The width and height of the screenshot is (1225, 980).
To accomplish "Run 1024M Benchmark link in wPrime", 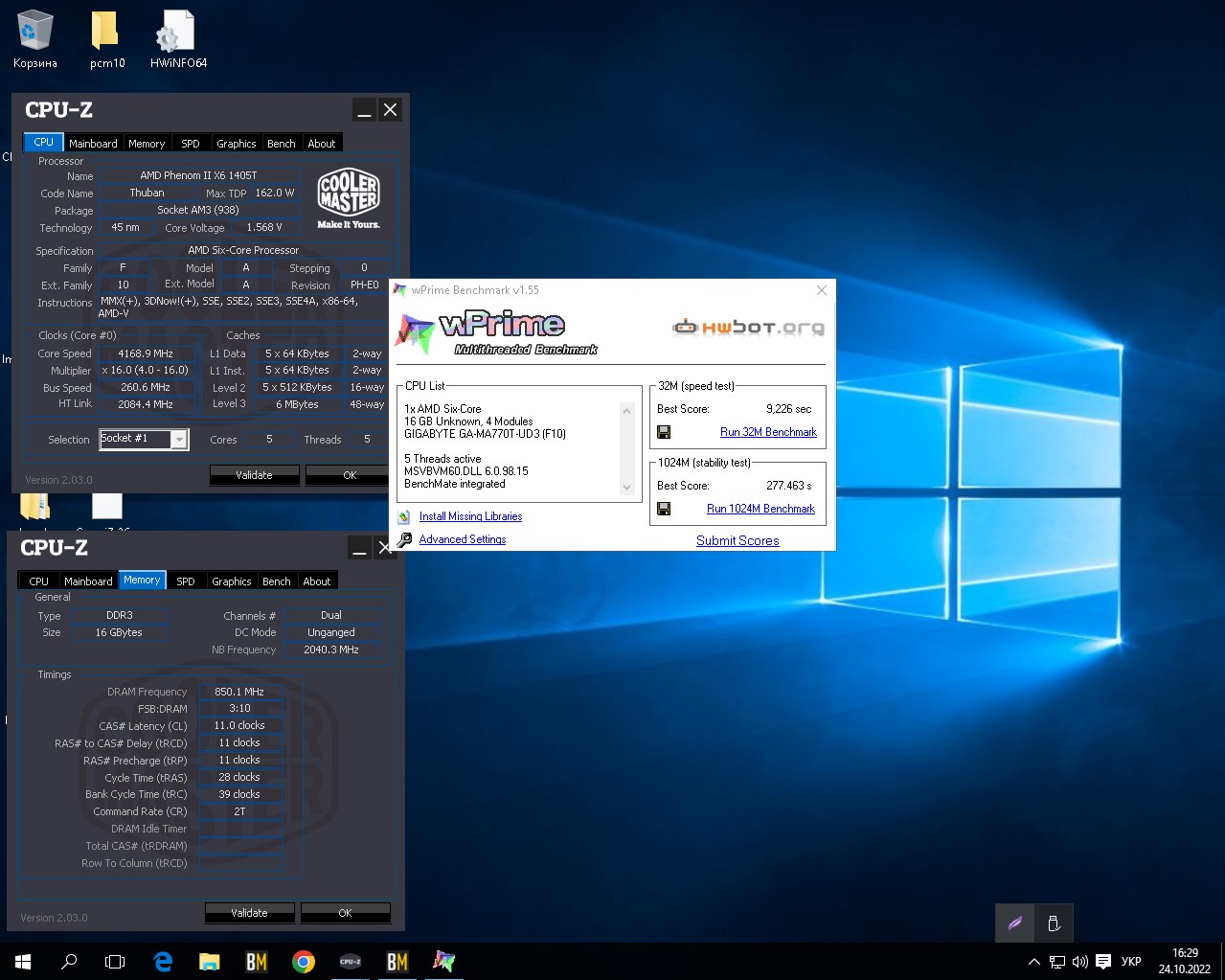I will 760,509.
